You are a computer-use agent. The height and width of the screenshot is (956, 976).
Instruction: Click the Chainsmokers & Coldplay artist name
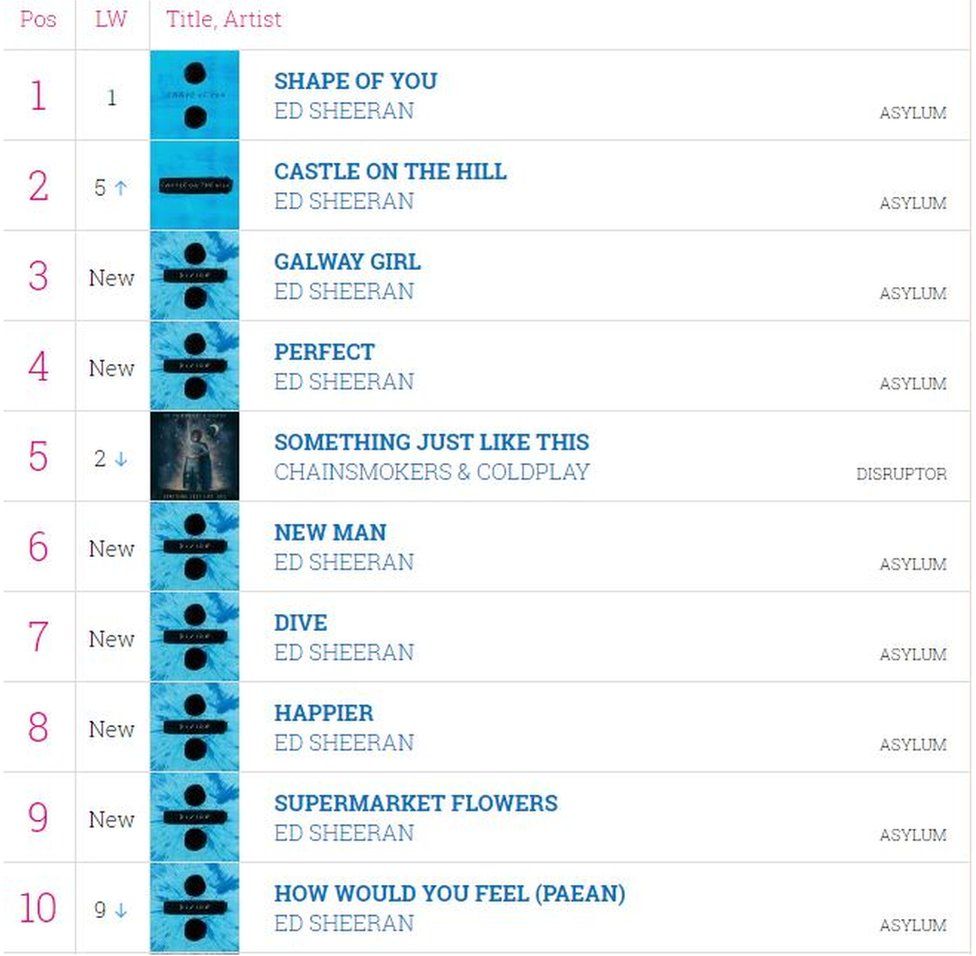(431, 472)
